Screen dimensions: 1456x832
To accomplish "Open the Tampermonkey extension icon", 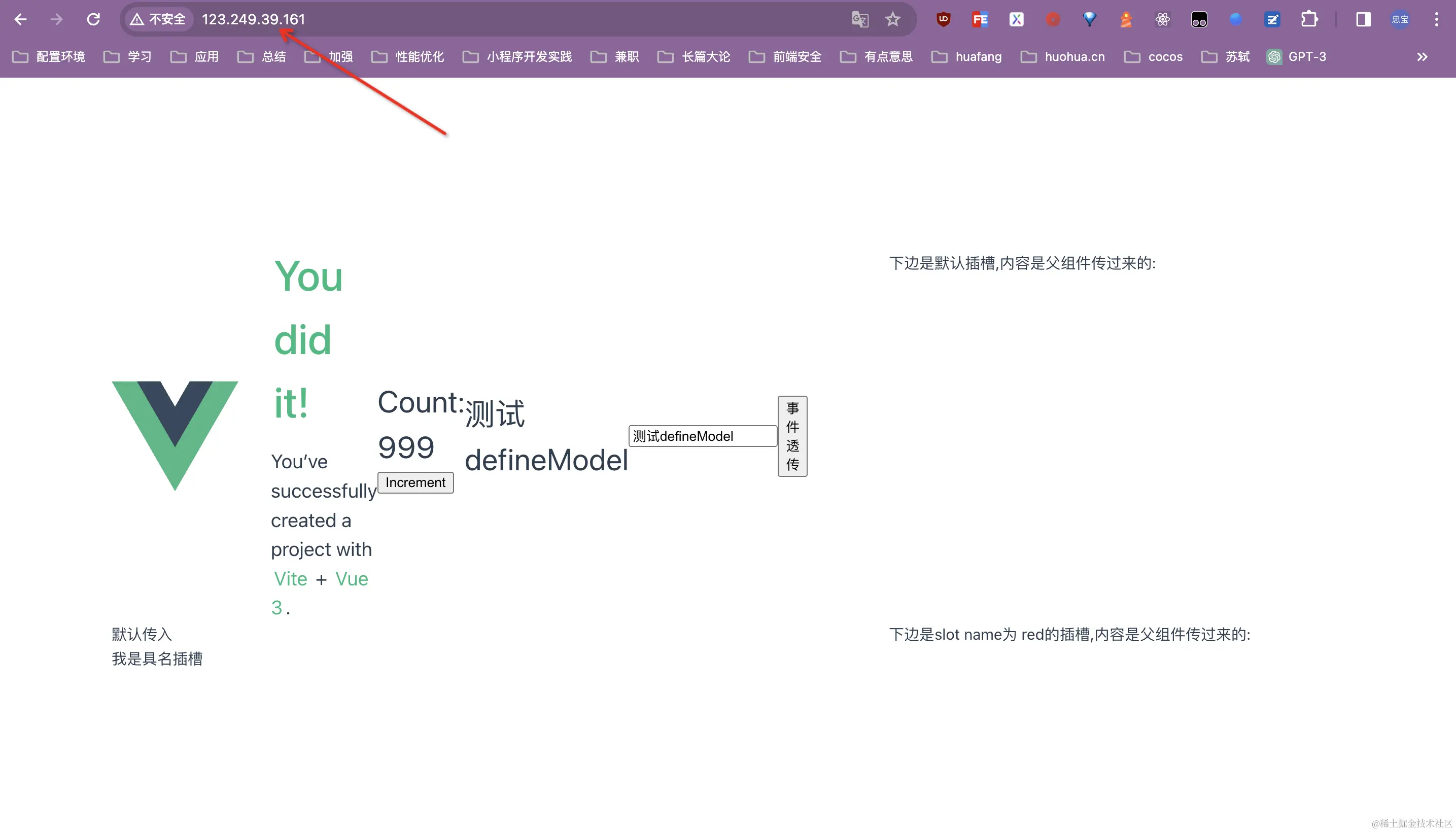I will (x=1199, y=19).
